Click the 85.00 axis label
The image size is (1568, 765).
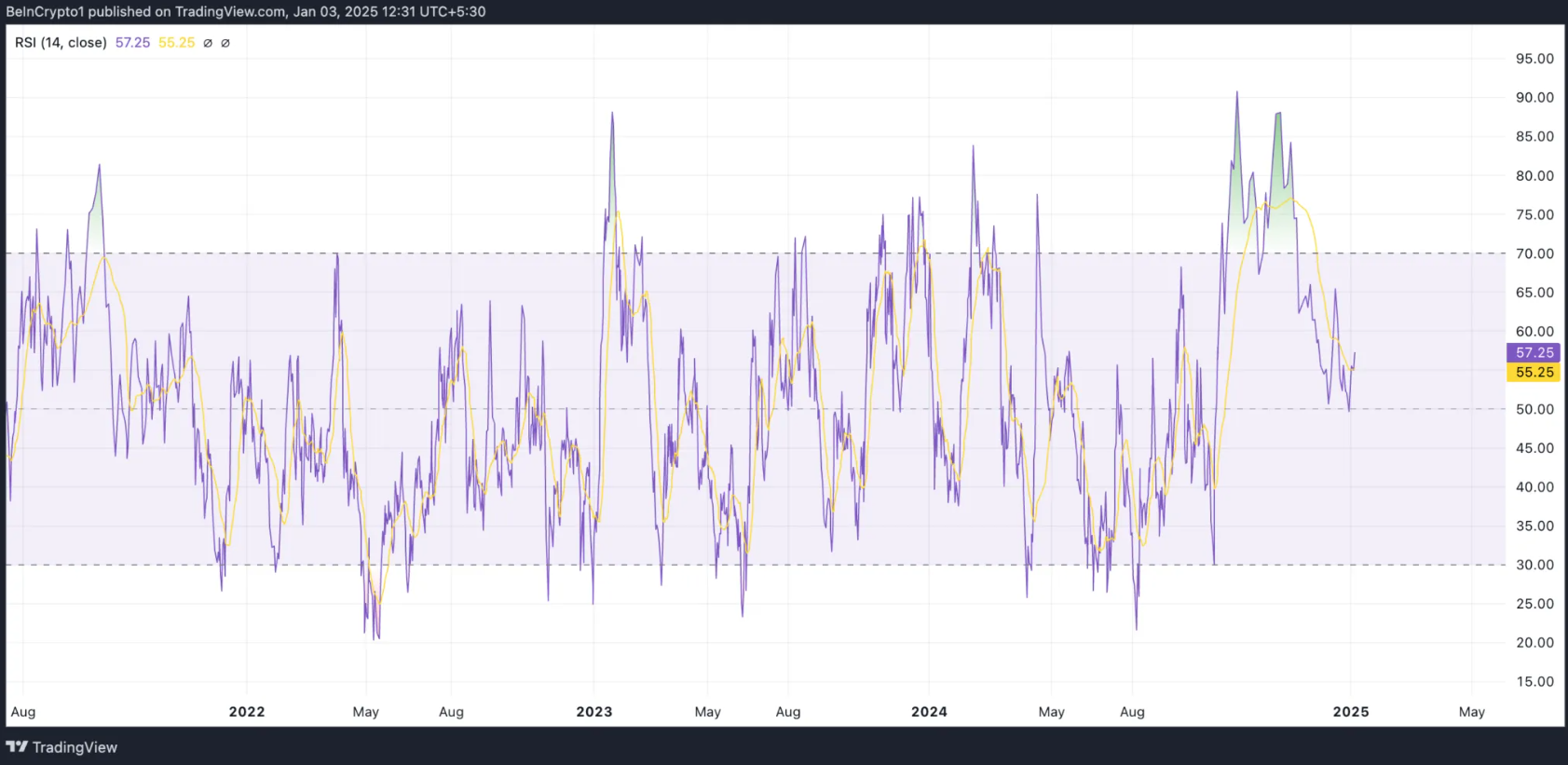[x=1534, y=136]
